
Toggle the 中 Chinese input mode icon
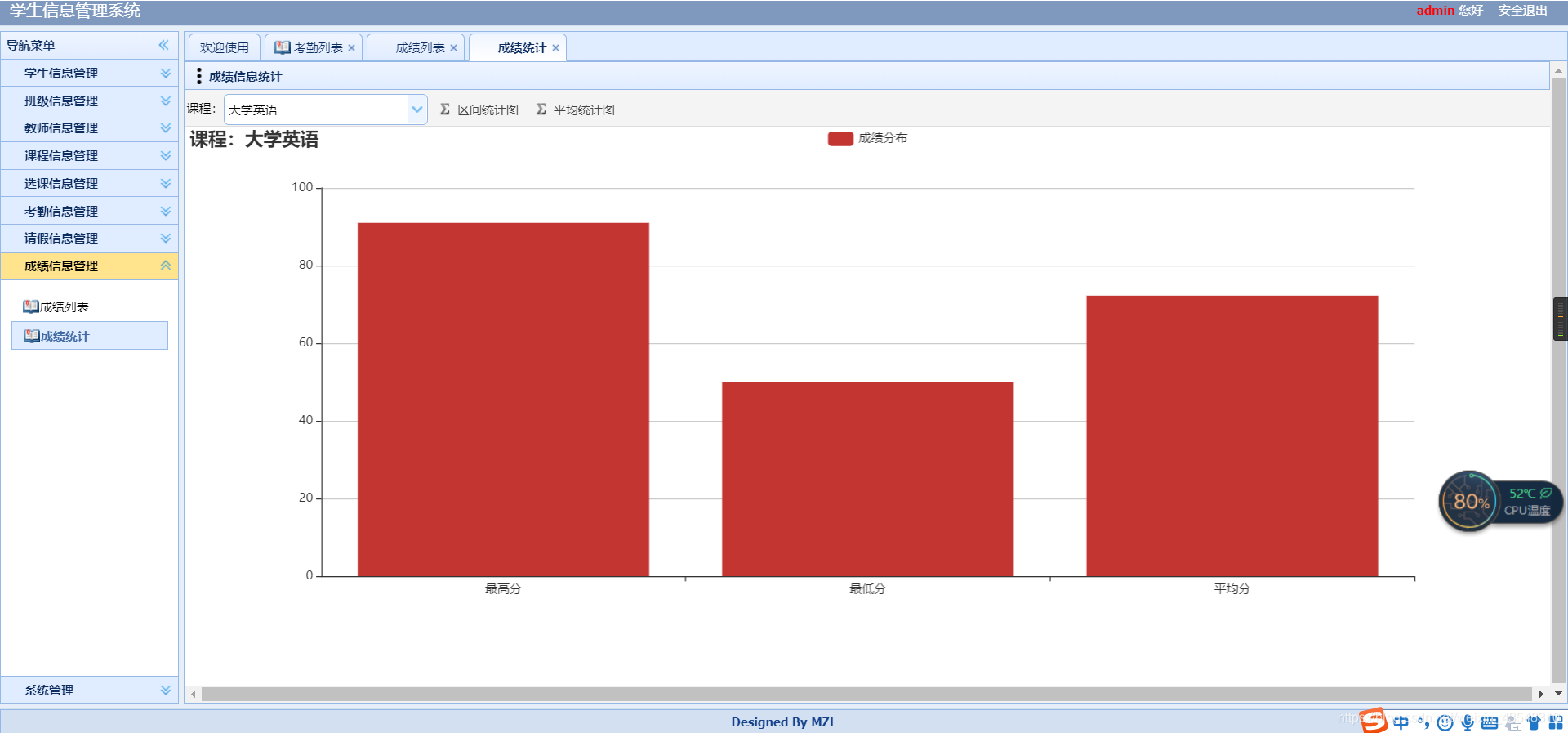tap(1401, 722)
